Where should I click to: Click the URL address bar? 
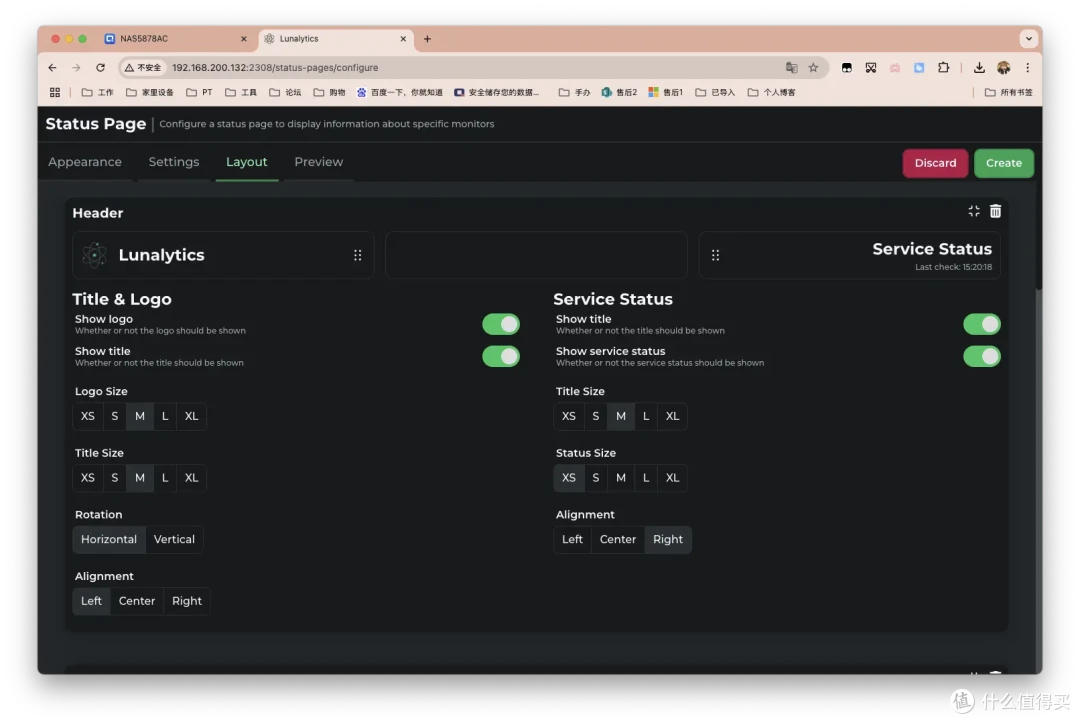475,68
